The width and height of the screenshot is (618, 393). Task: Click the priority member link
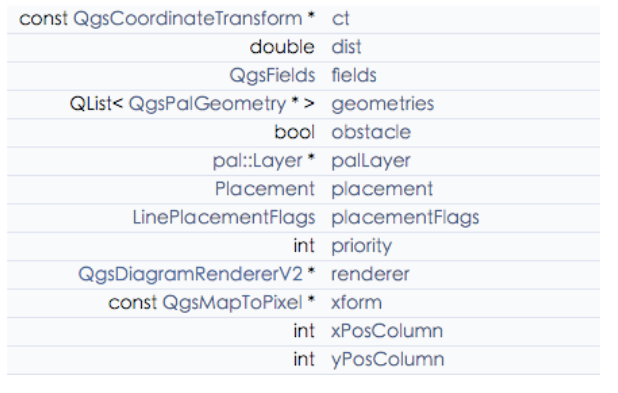point(361,246)
